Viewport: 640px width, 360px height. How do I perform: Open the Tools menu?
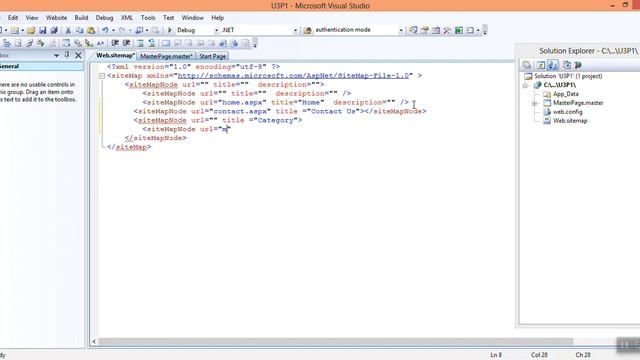pyautogui.click(x=148, y=18)
